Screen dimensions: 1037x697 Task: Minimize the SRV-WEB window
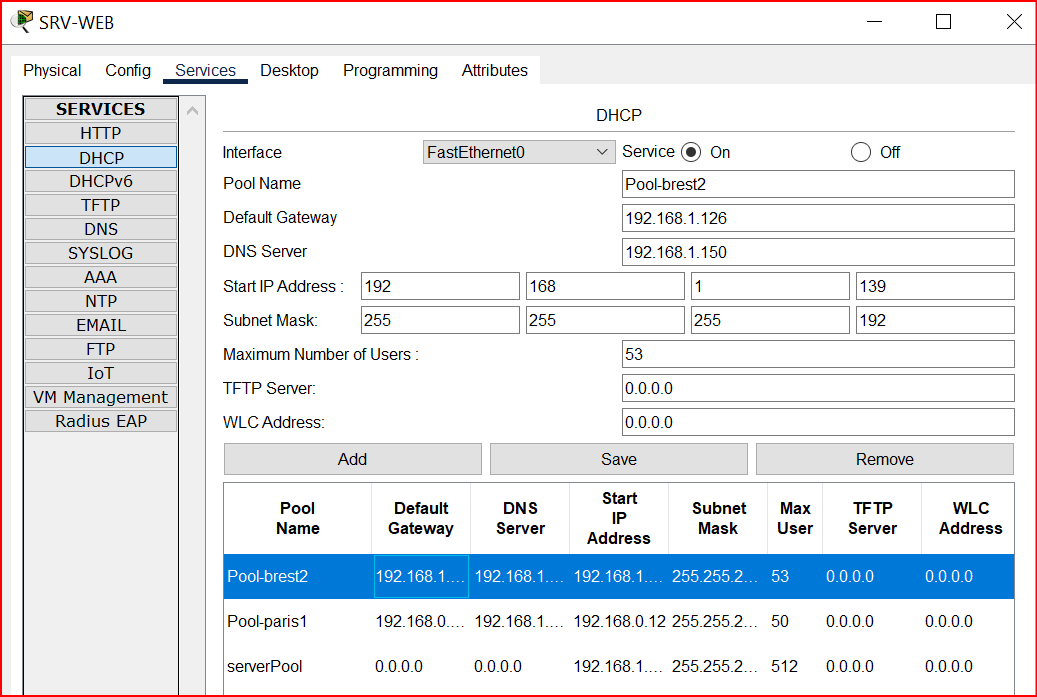(874, 22)
